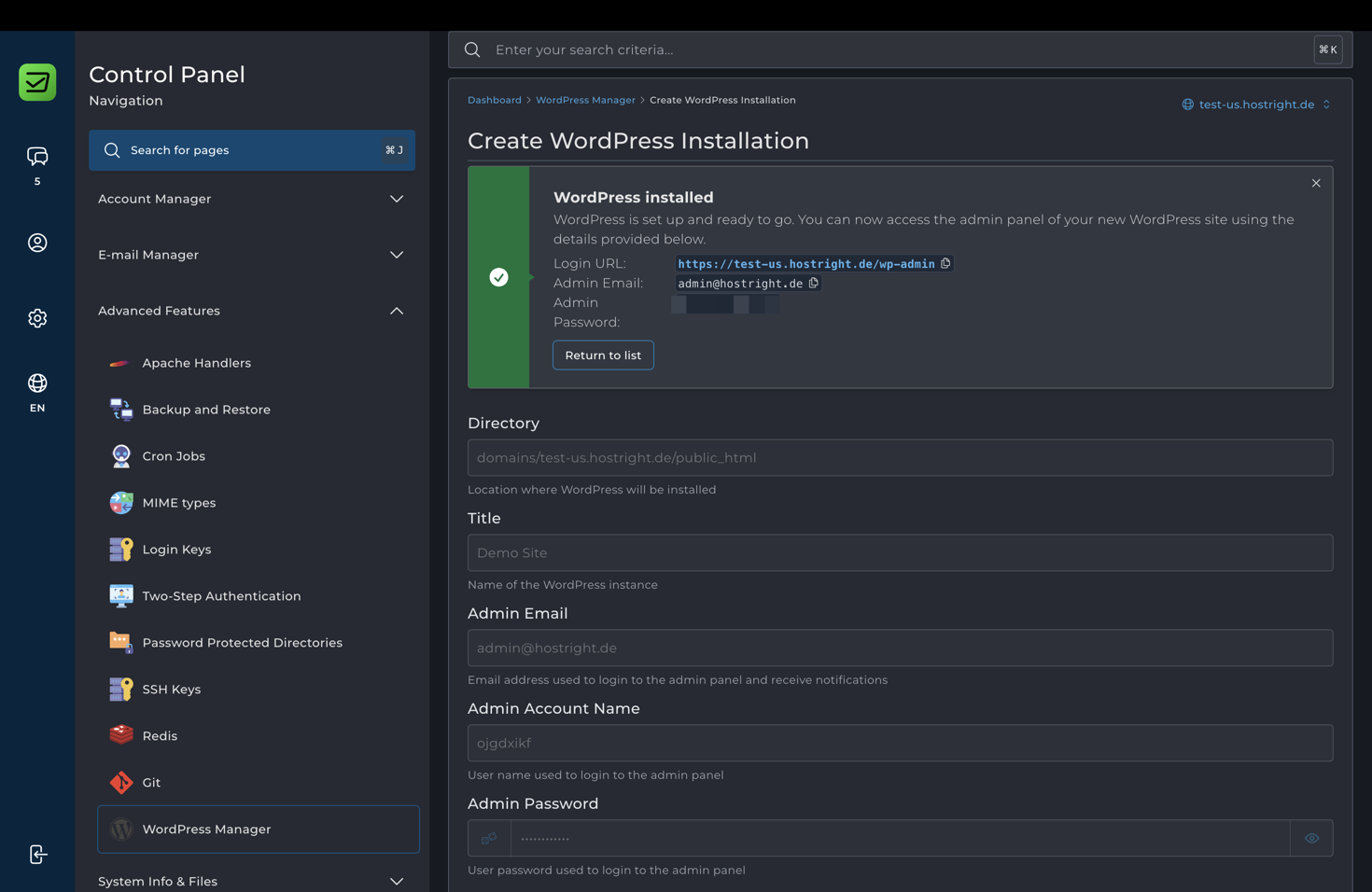Click the ⌘J shortcut badge in page search

395,150
